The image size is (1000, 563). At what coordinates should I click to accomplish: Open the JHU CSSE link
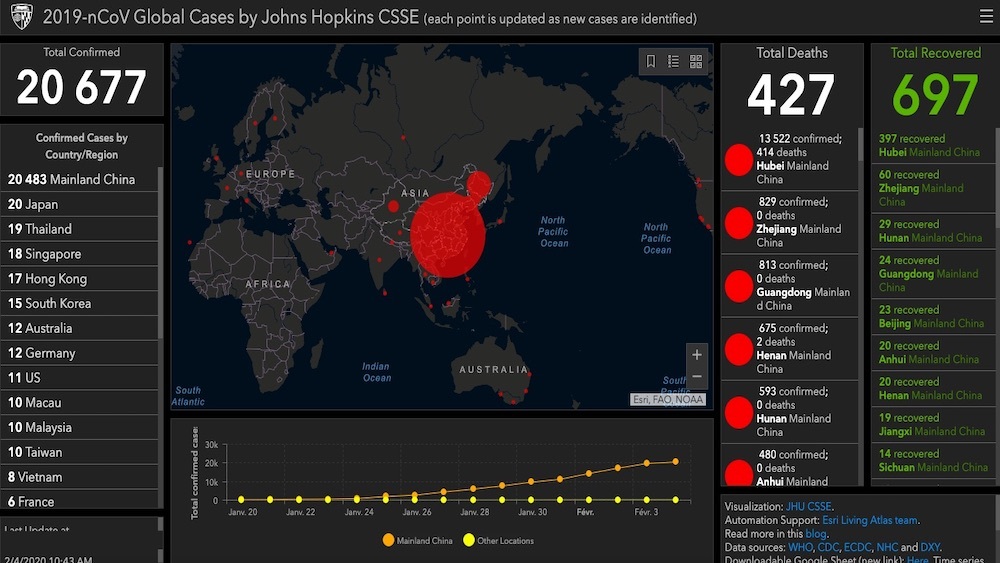pos(809,506)
